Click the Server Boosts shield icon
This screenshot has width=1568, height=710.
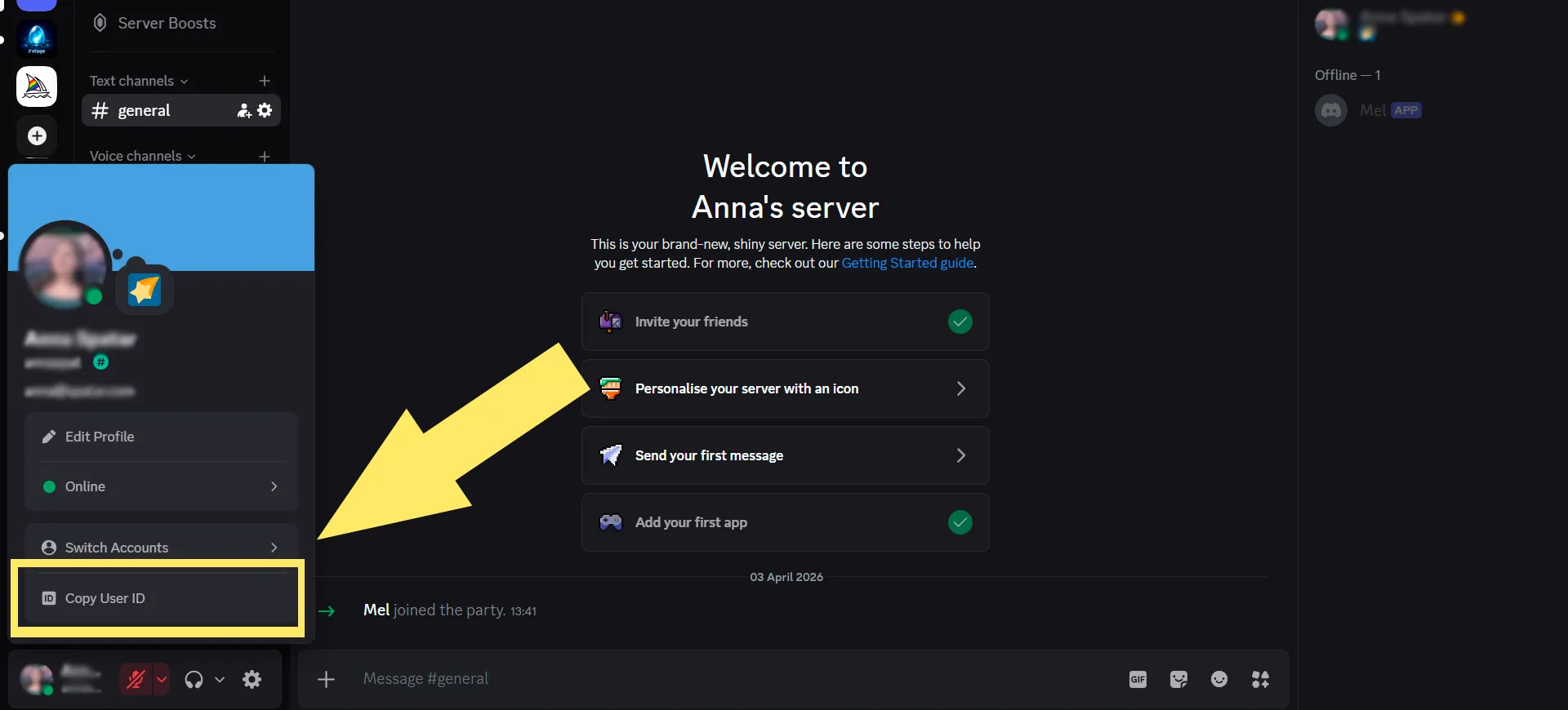[100, 23]
